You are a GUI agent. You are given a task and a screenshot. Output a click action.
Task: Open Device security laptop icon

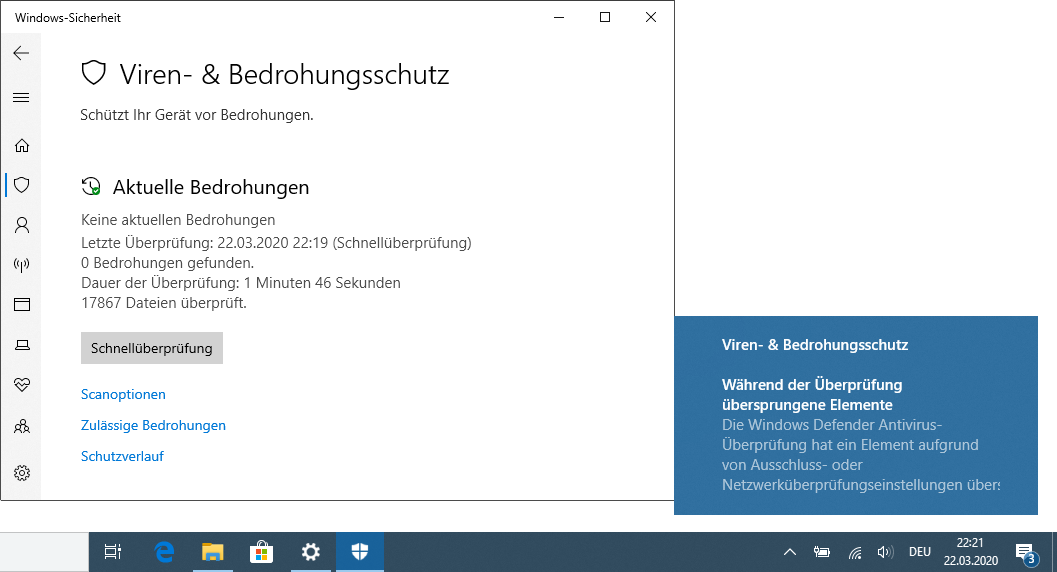(x=22, y=345)
